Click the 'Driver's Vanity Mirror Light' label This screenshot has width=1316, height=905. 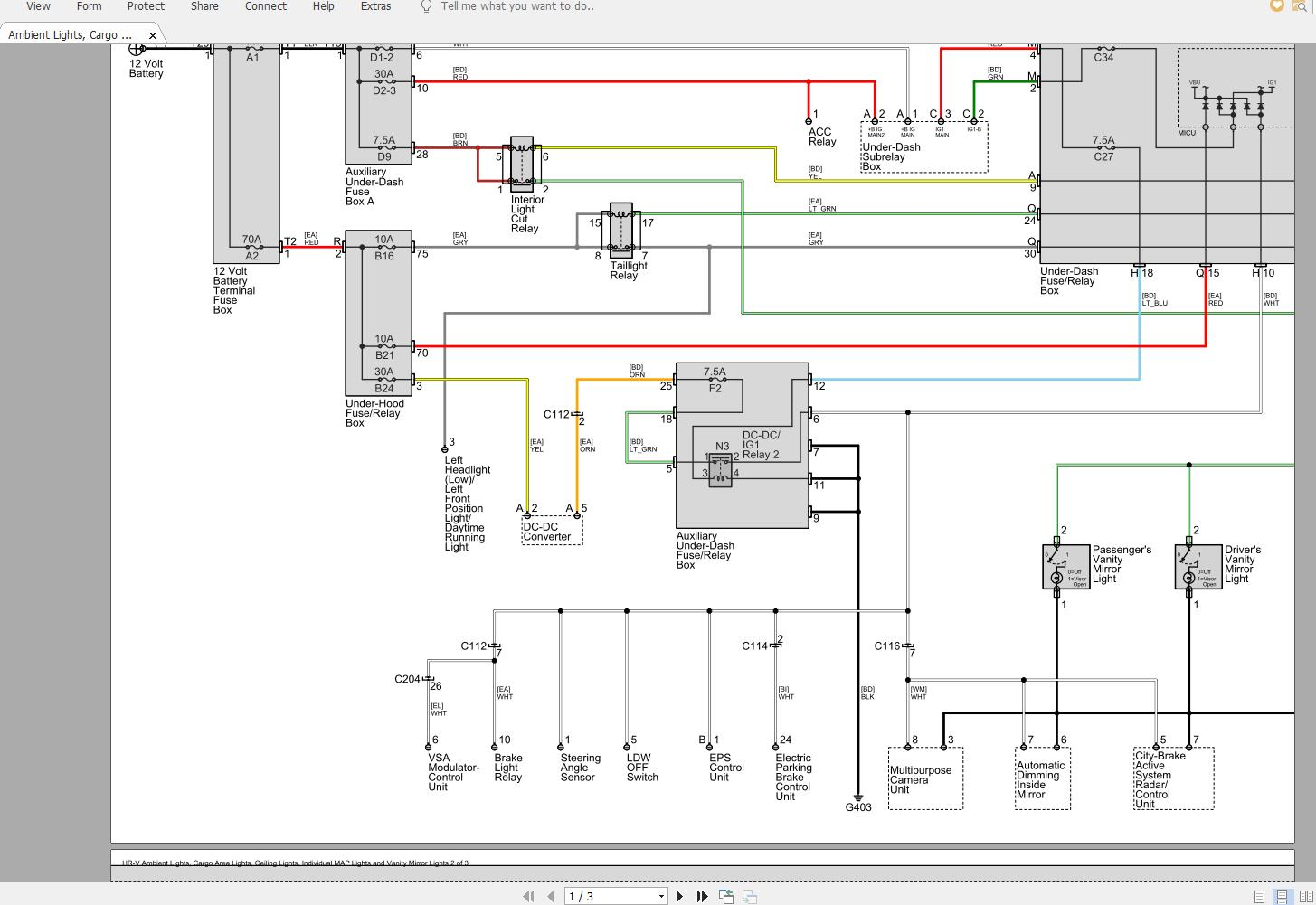[1243, 564]
